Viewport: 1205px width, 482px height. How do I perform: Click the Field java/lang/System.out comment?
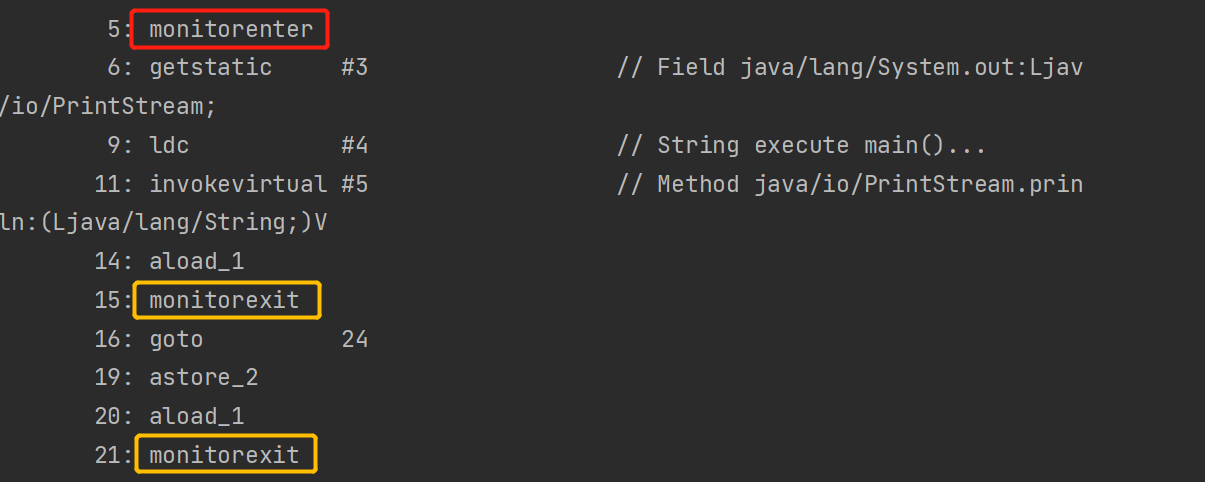[x=850, y=68]
